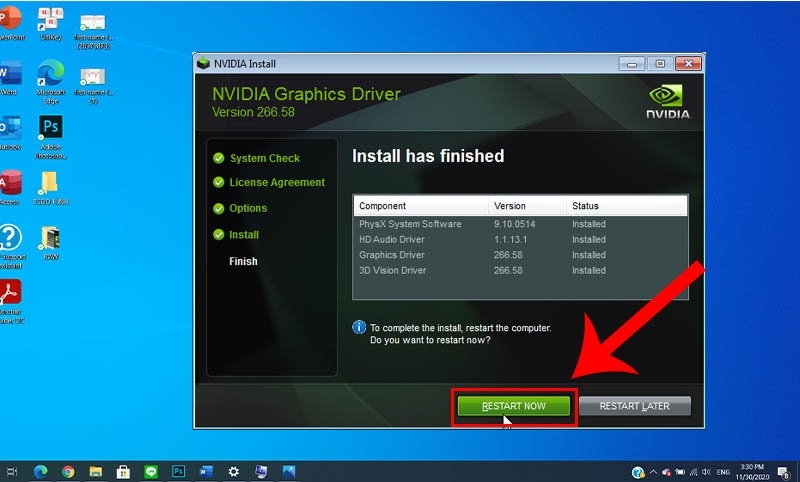Open LINE app in taskbar
The width and height of the screenshot is (800, 482).
click(x=151, y=472)
